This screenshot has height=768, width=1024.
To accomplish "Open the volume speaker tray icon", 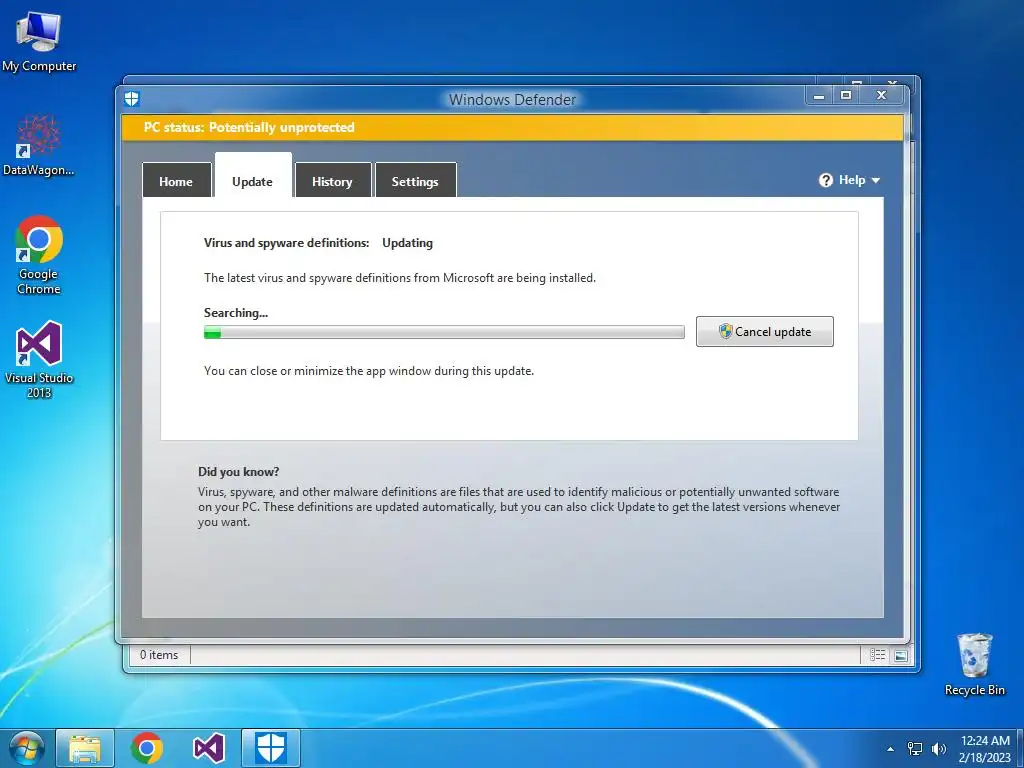I will (939, 749).
